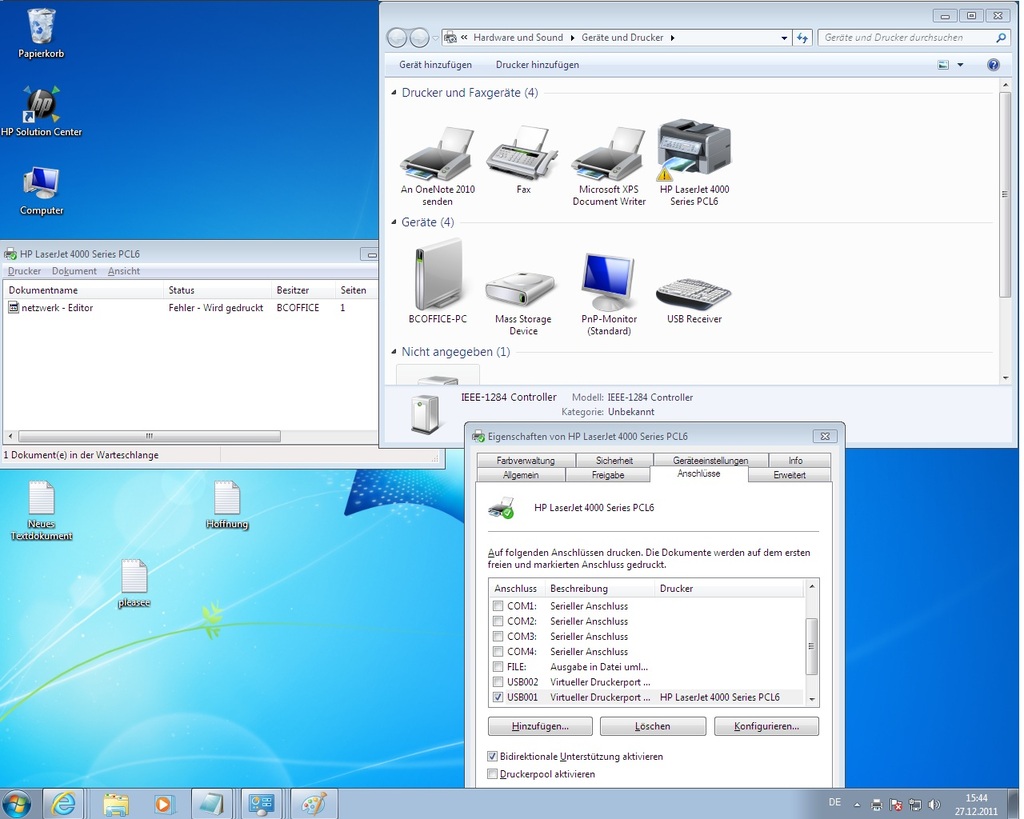Click the back navigation arrow button
1024x819 pixels.
point(396,38)
